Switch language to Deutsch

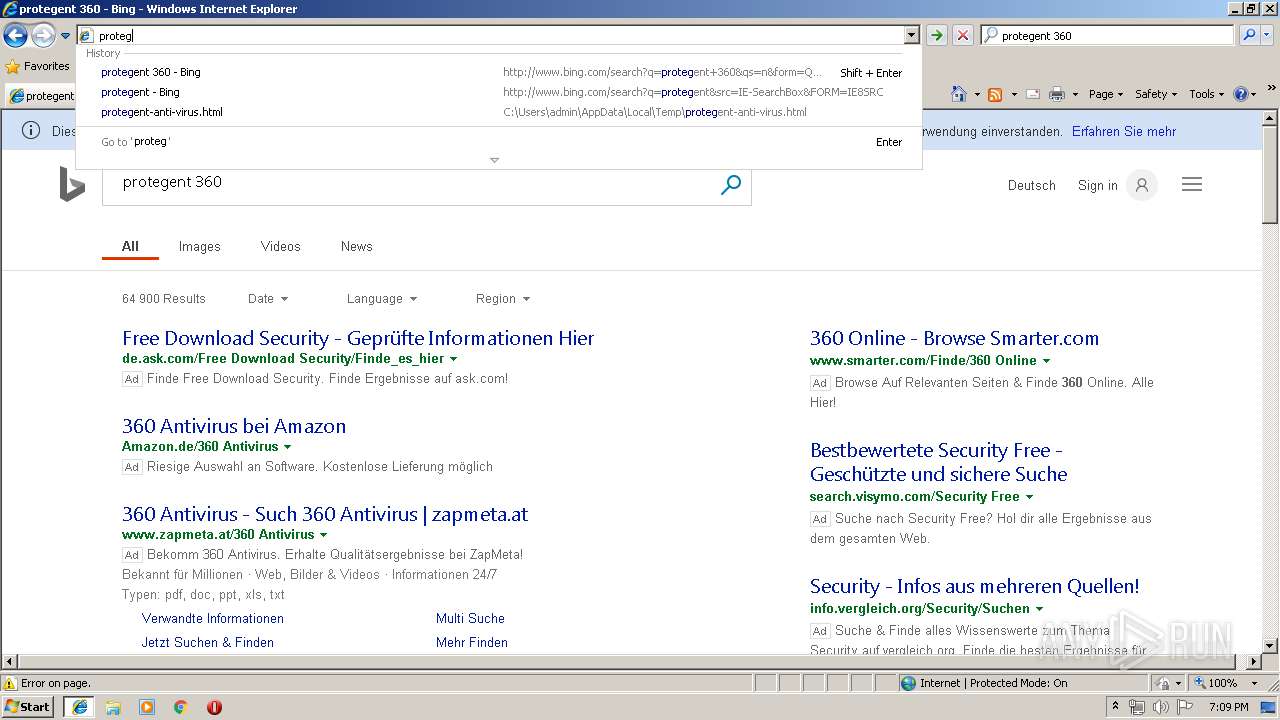[x=1032, y=185]
